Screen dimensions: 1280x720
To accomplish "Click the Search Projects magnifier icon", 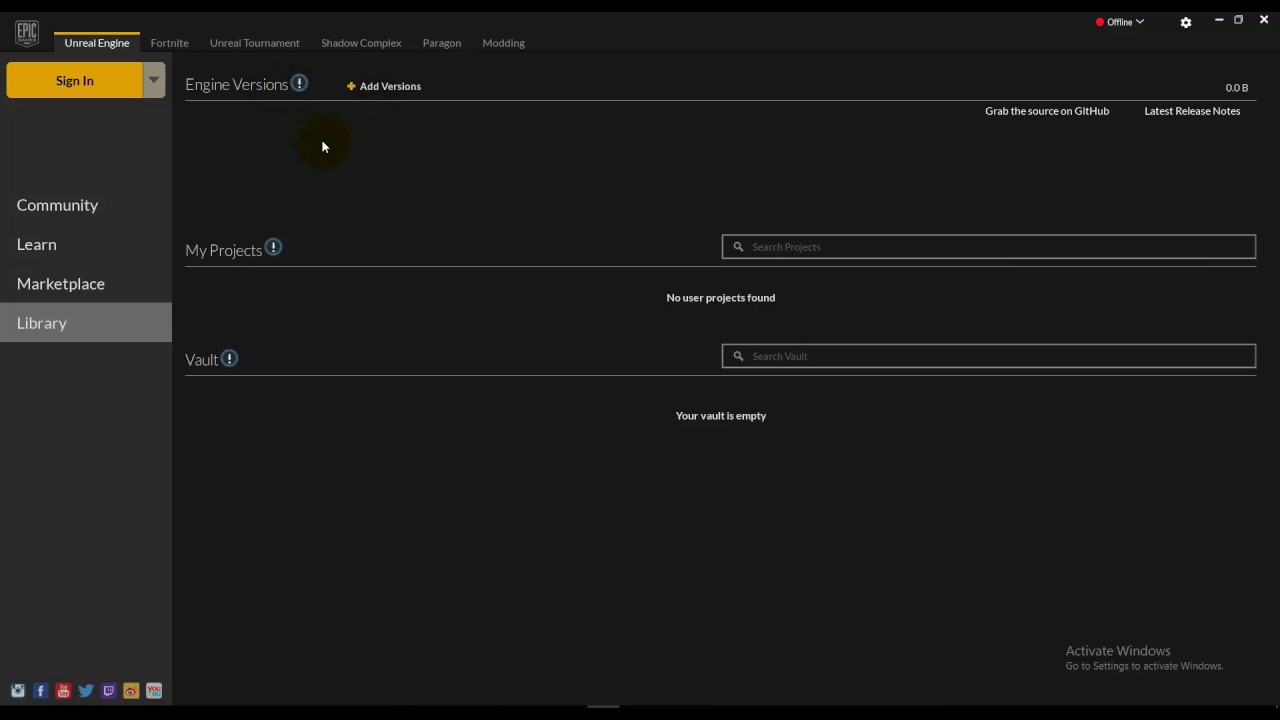I will coord(739,247).
